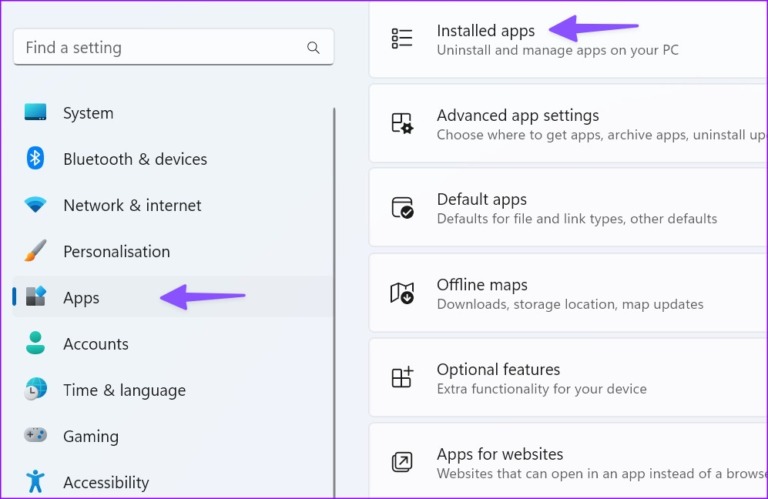Click the Offline maps icon
Screen dimensions: 768x499
[x=402, y=293]
